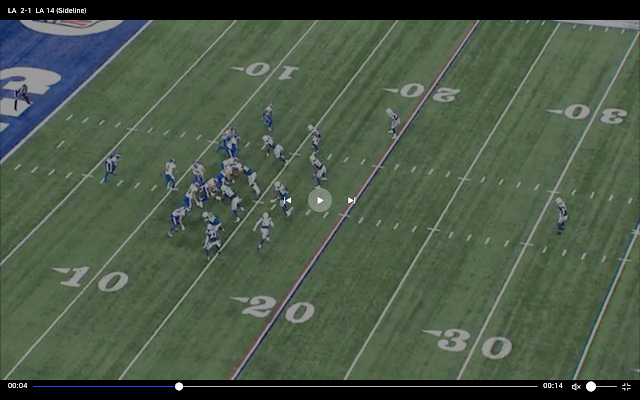Click the current time 00:04
Viewport: 640px width, 400px height.
[17, 386]
